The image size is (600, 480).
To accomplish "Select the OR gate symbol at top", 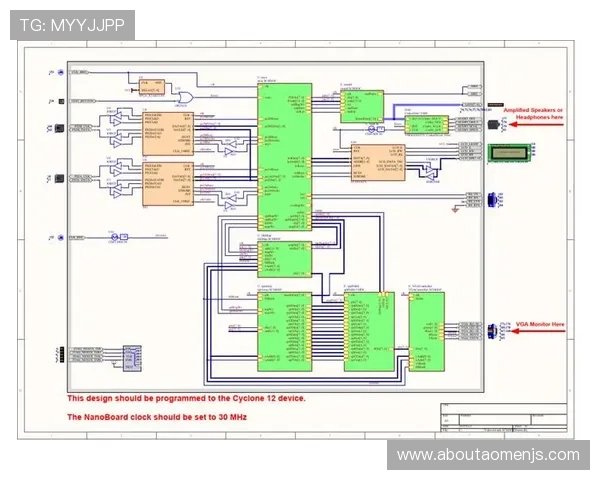I will pos(184,95).
